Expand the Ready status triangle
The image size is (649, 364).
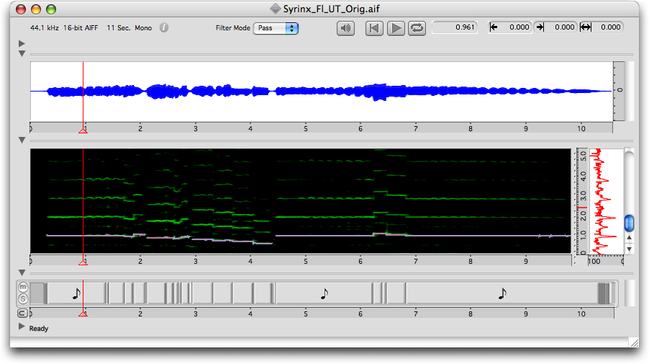tap(22, 327)
